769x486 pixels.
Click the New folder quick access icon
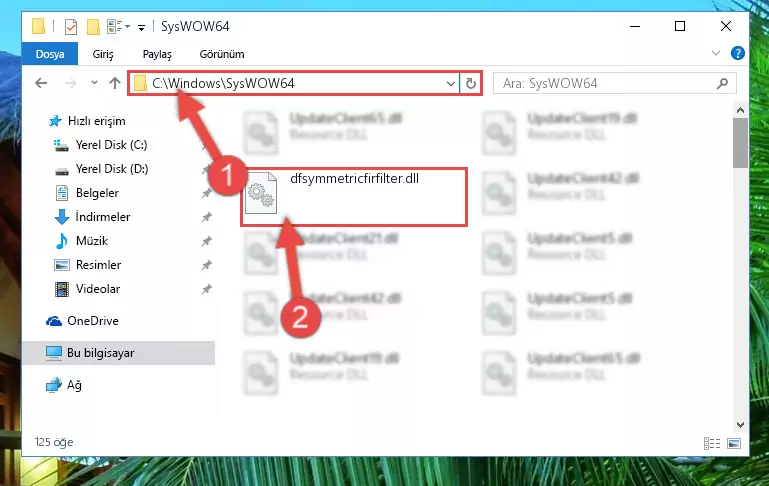click(93, 26)
